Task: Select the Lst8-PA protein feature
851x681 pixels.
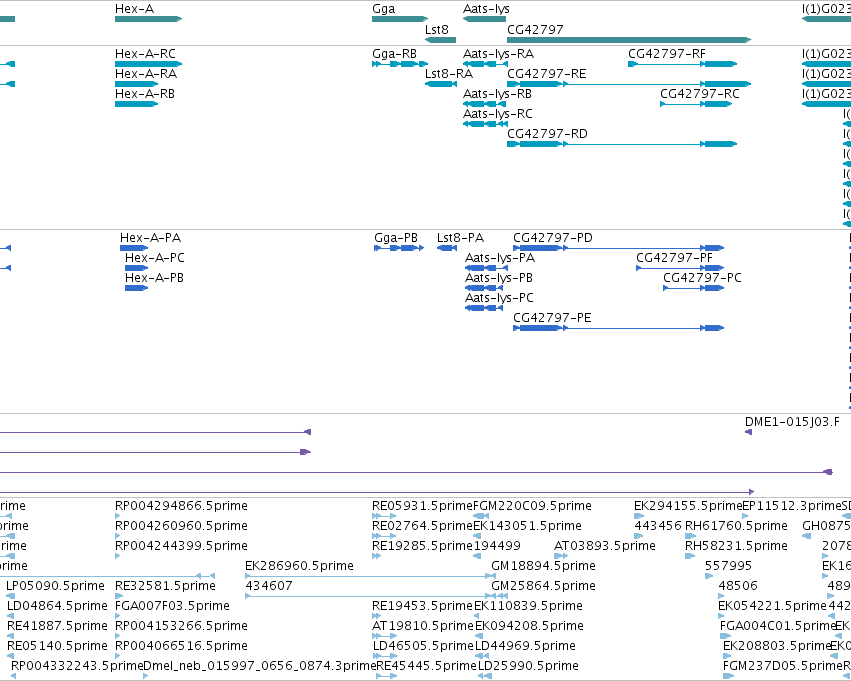Action: pos(447,248)
